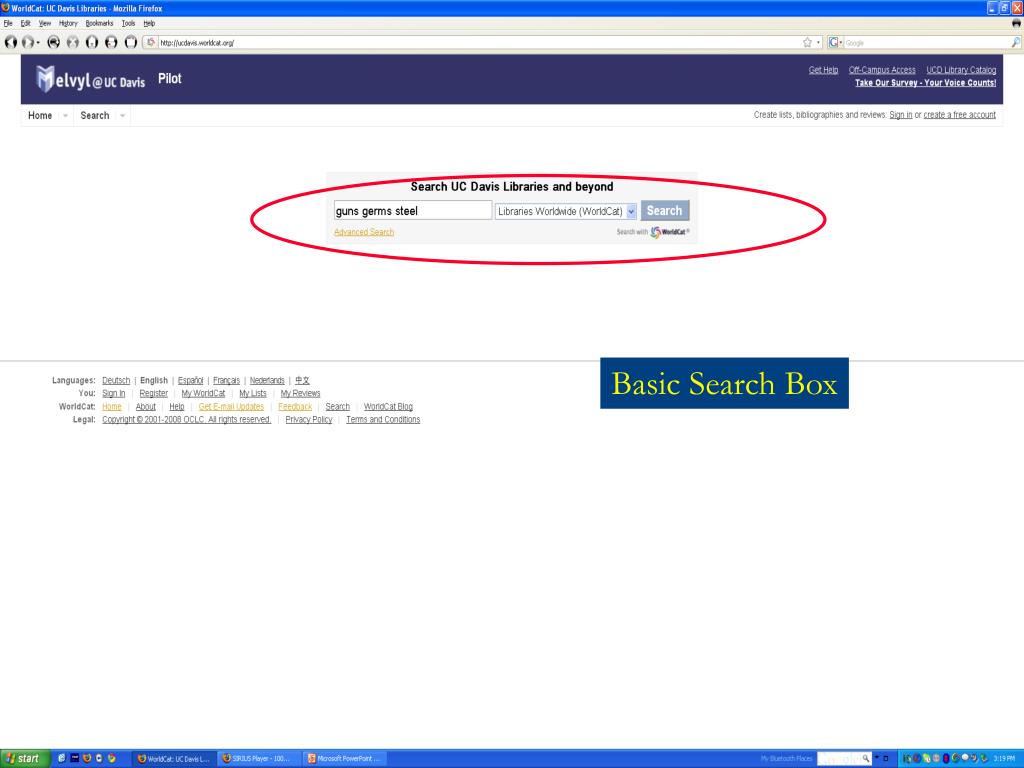Expand the Search menu arrow
The image size is (1024, 768).
(x=122, y=116)
